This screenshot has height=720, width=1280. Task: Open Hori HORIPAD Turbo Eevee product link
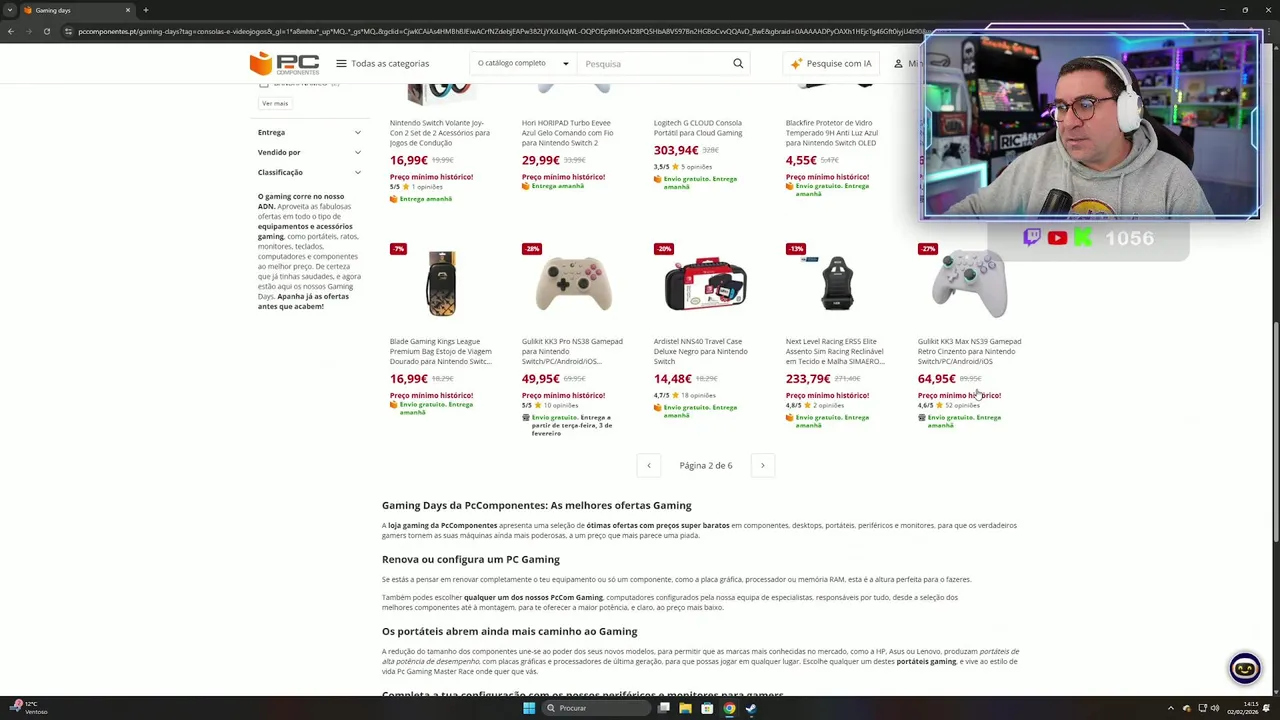coord(568,132)
